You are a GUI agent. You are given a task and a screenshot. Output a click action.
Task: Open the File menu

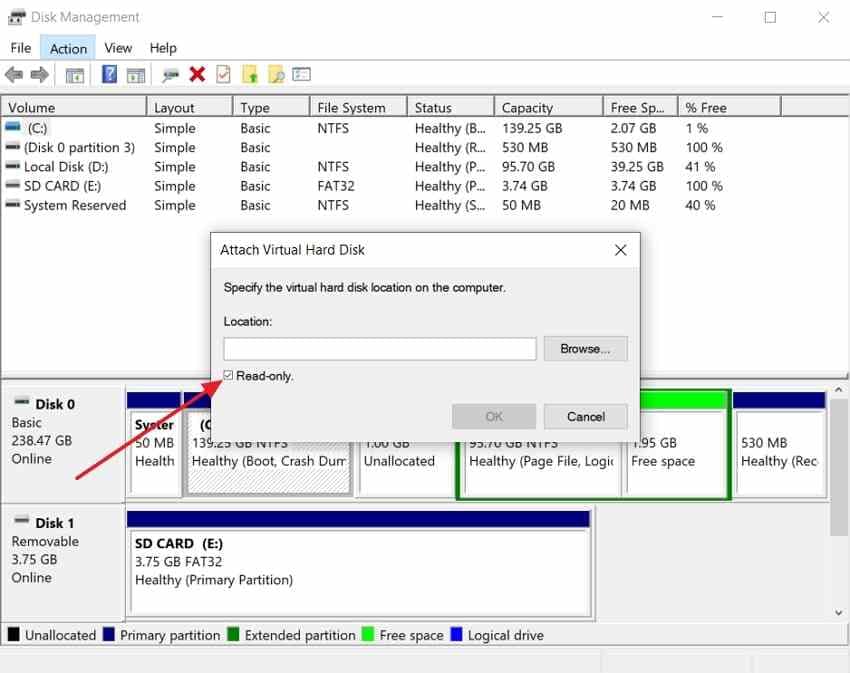(x=21, y=48)
